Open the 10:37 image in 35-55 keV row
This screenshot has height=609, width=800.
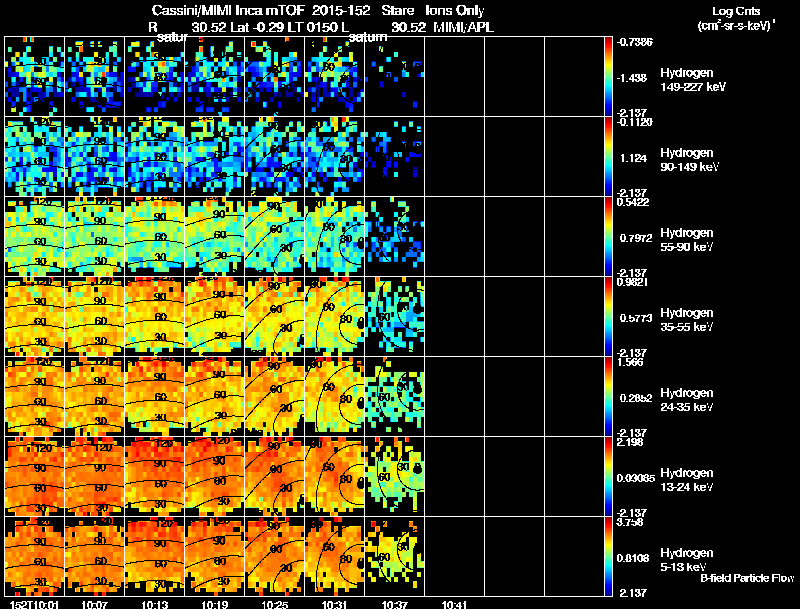[x=395, y=317]
